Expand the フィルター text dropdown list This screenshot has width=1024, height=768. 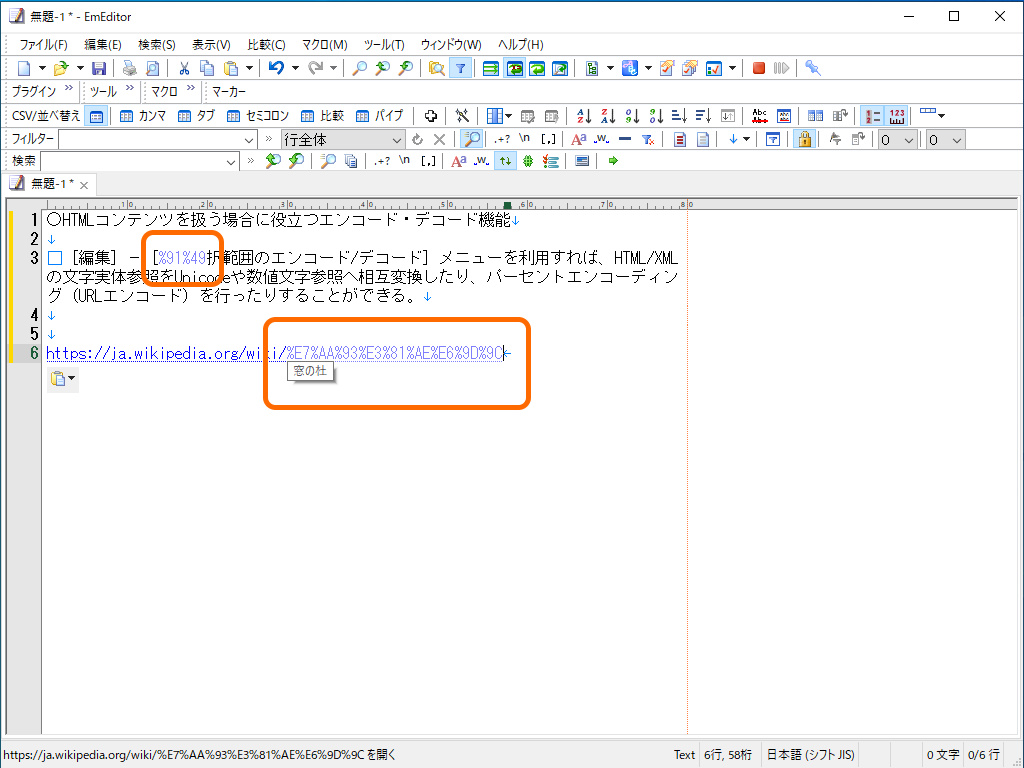[250, 139]
